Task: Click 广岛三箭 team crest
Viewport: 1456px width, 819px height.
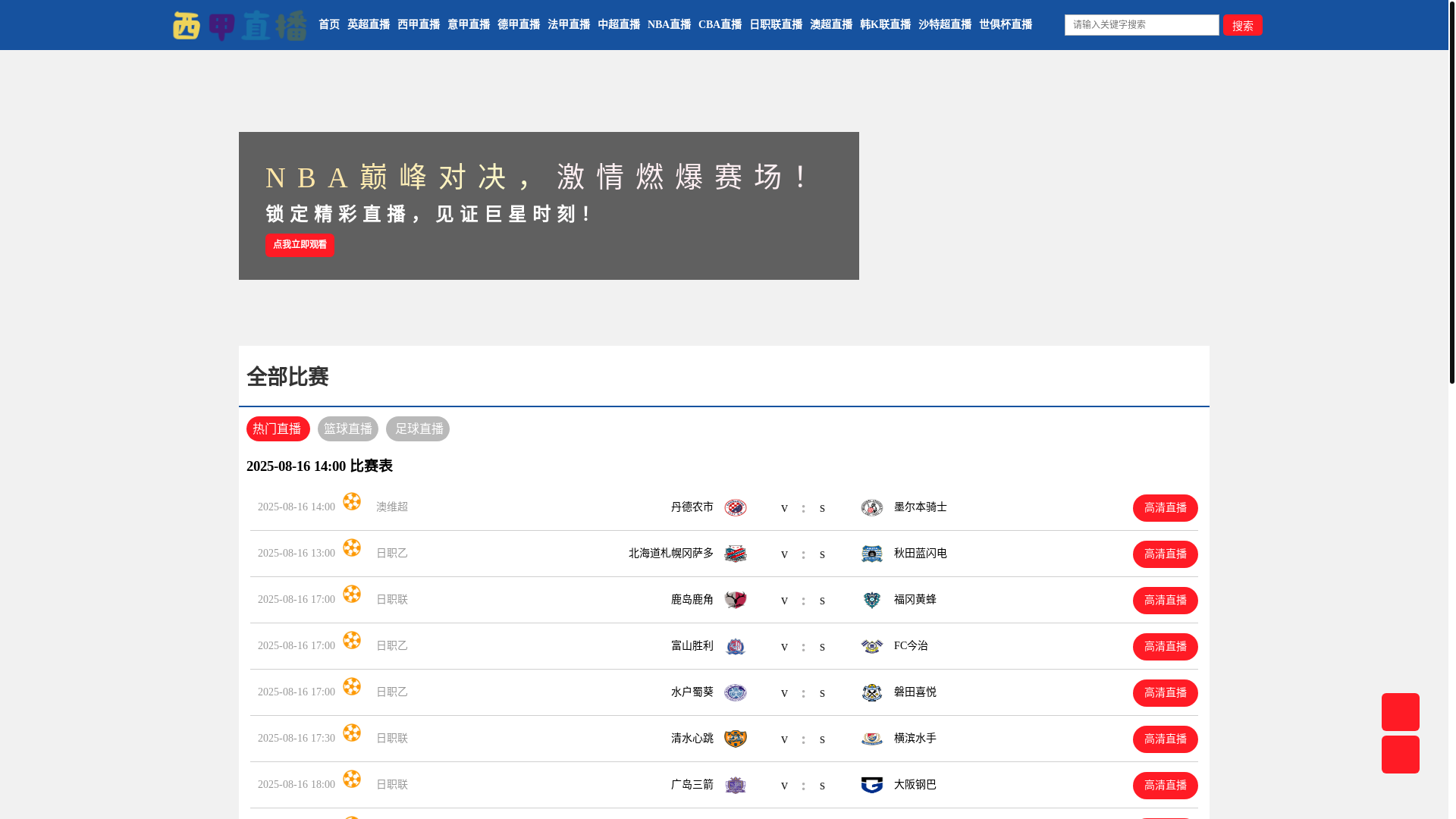Action: pyautogui.click(x=736, y=785)
